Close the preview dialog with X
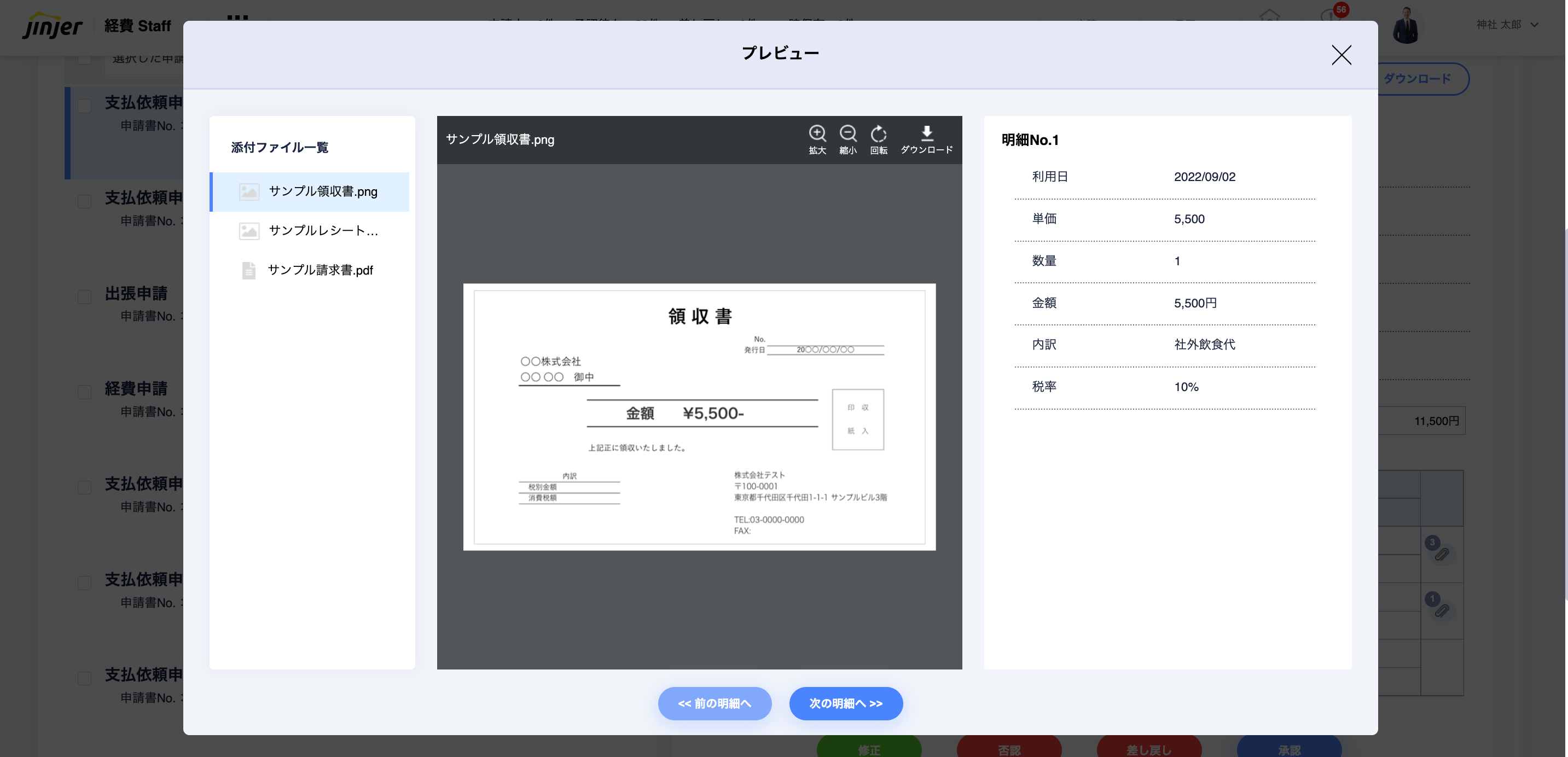 [x=1341, y=55]
